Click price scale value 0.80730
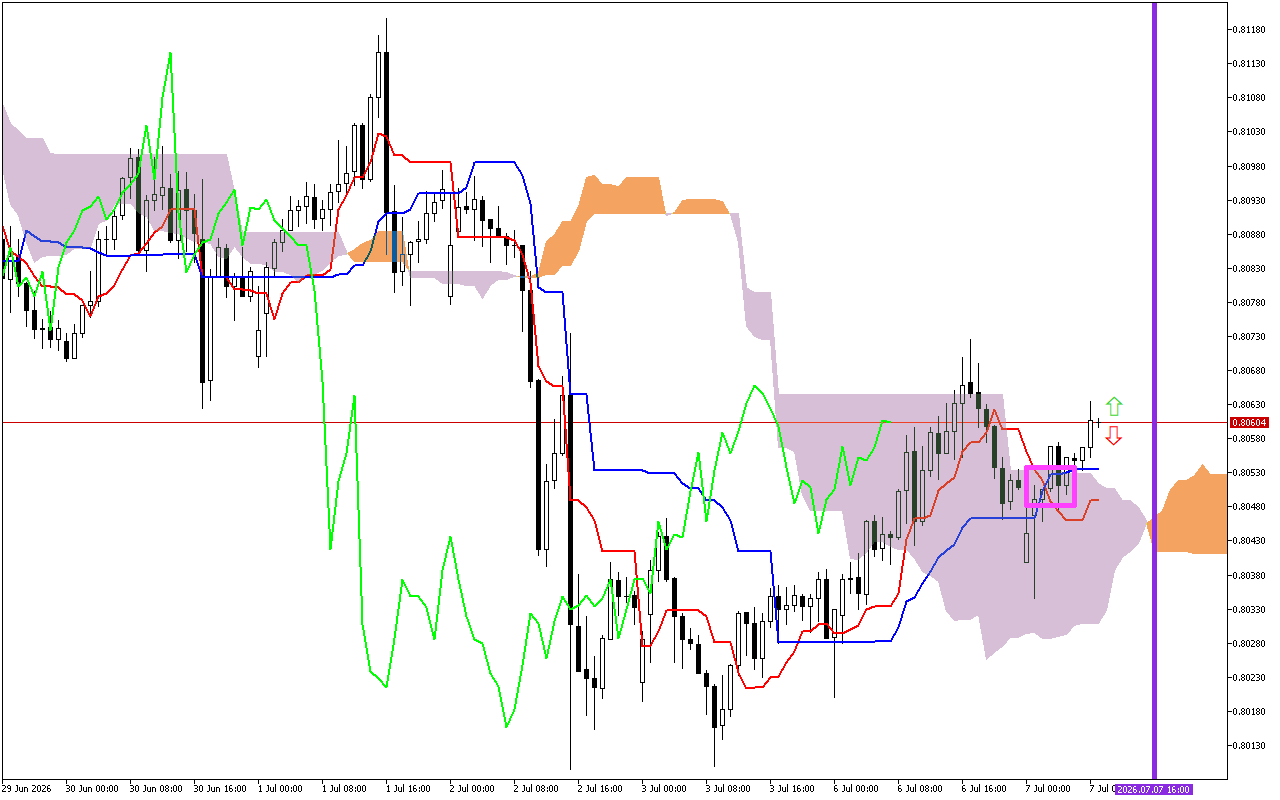 click(x=1250, y=336)
